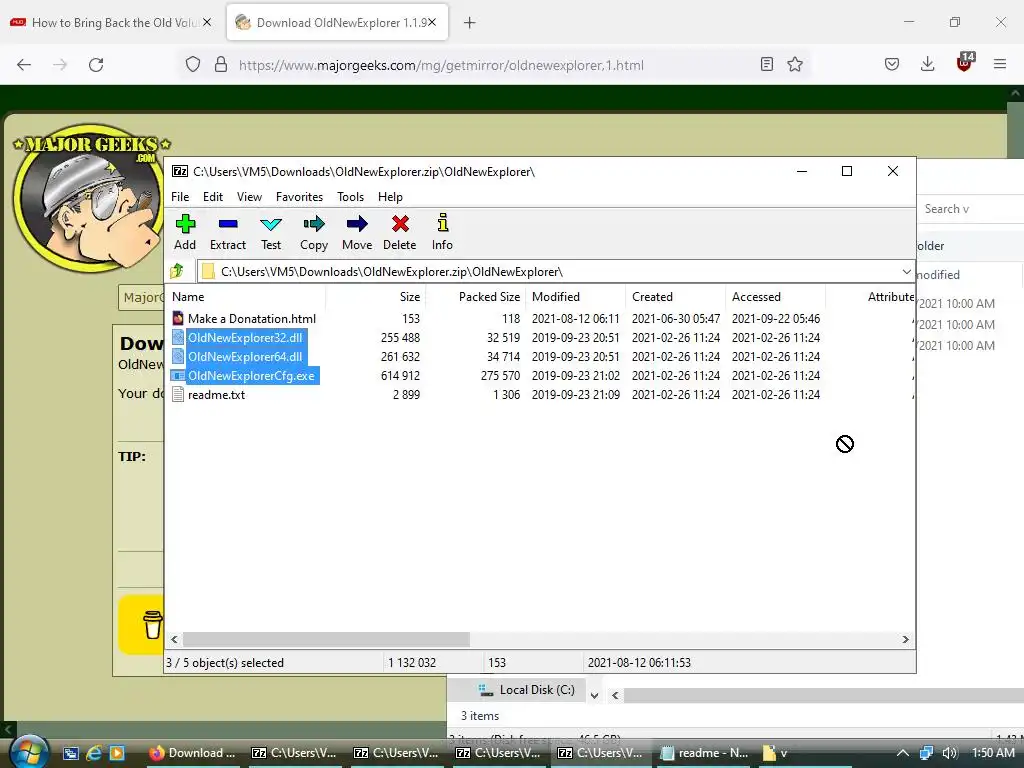Viewport: 1024px width, 768px height.
Task: Open the Tools menu in 7-Zip
Action: (351, 197)
